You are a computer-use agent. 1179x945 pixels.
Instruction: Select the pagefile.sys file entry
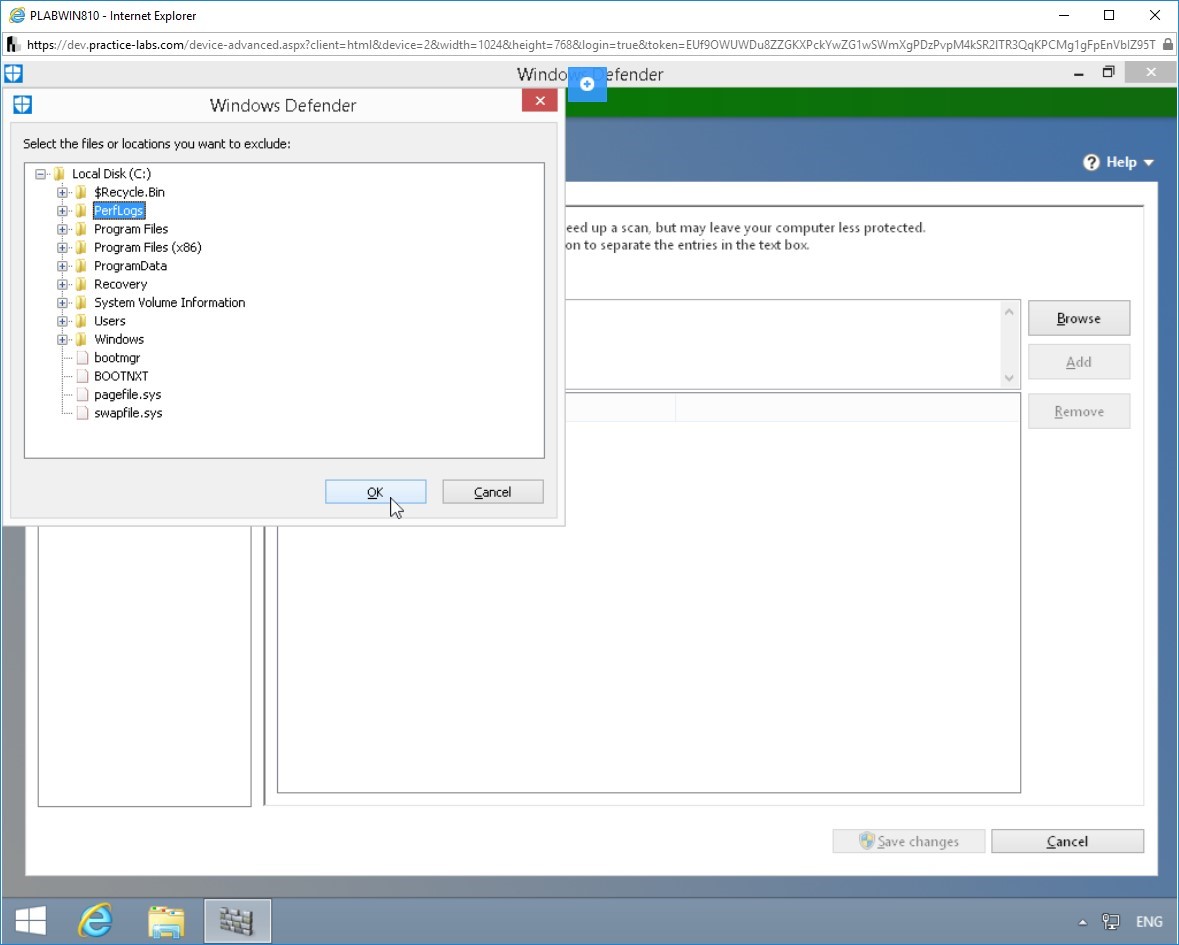[127, 395]
